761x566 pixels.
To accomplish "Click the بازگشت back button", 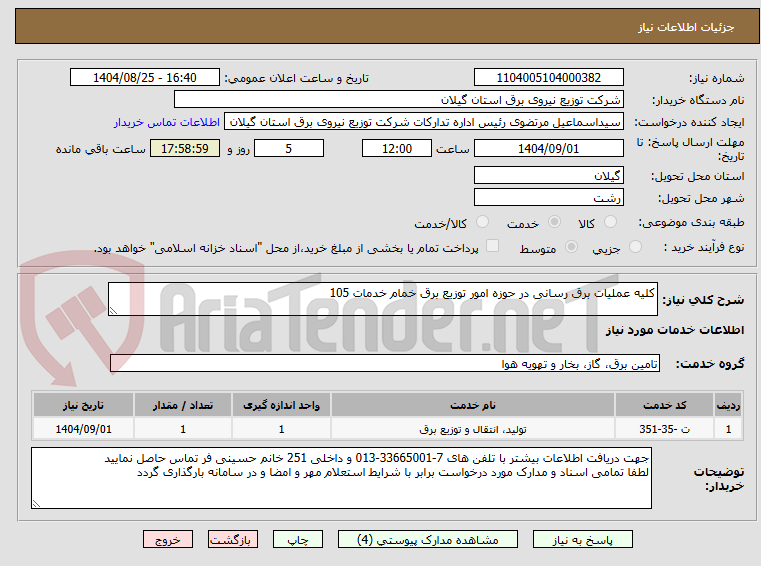I will (232, 539).
